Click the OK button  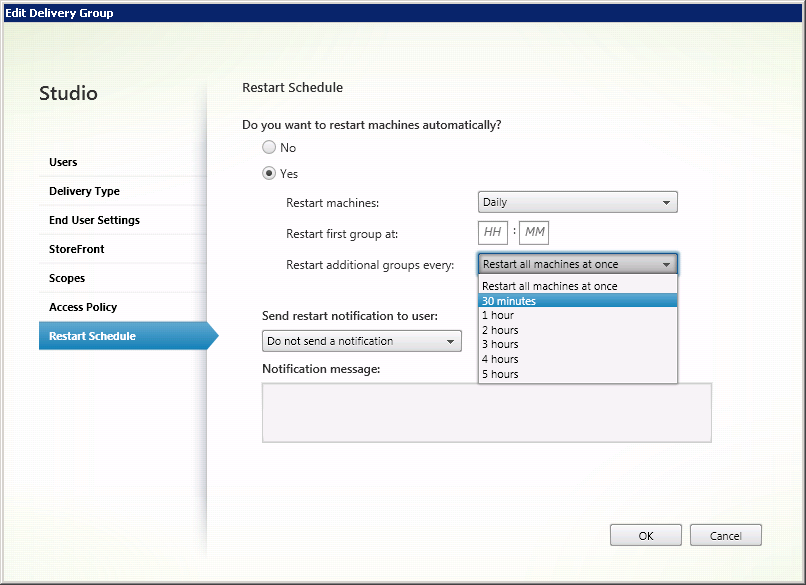pyautogui.click(x=646, y=536)
